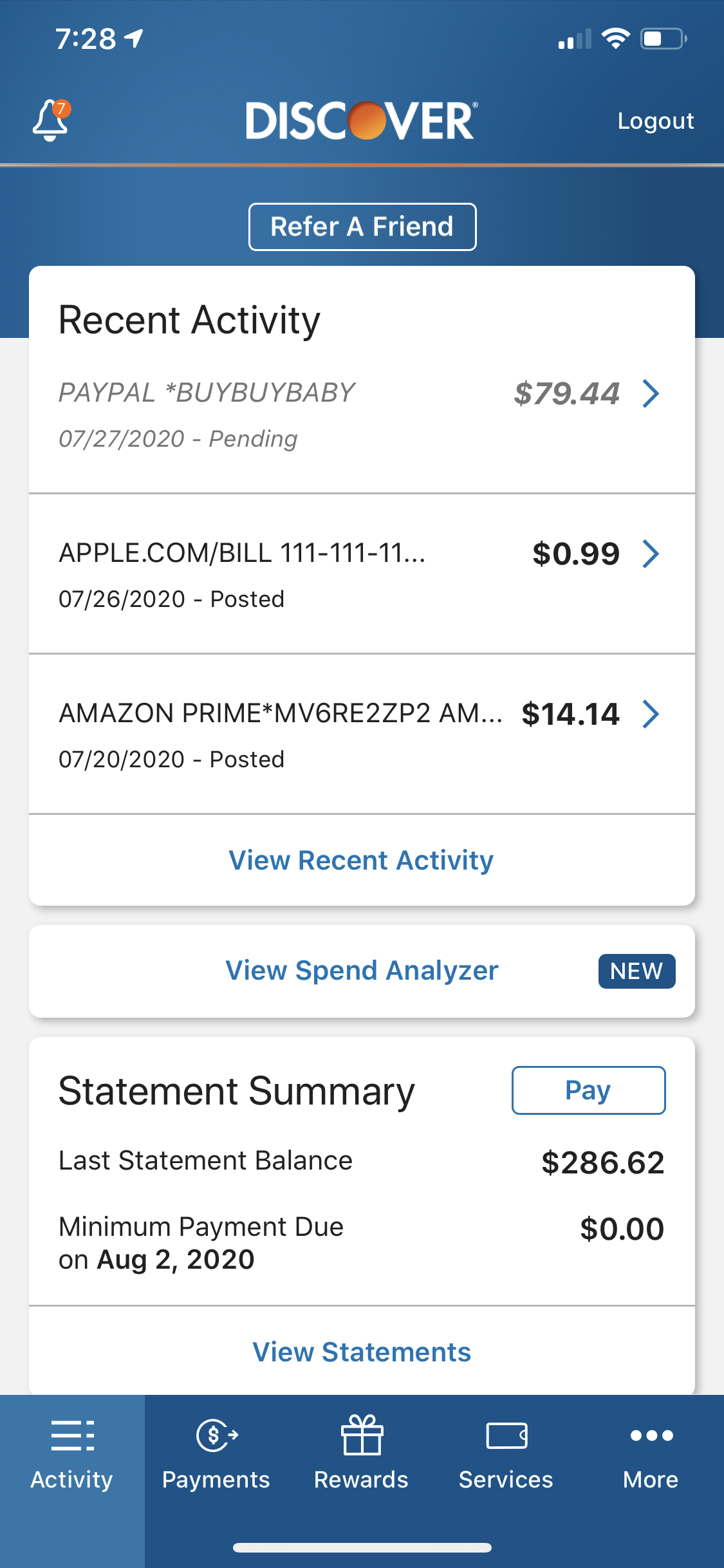
Task: Tap the Rewards gift icon
Action: click(362, 1435)
